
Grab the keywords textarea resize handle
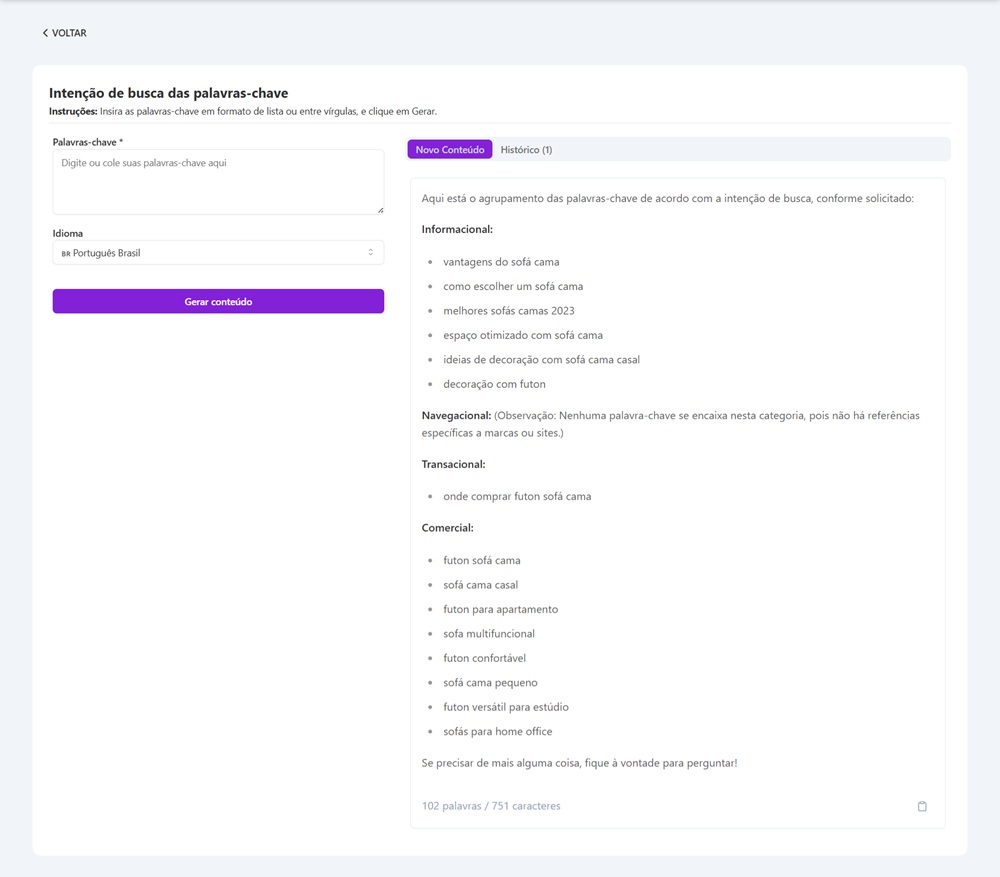(x=380, y=210)
